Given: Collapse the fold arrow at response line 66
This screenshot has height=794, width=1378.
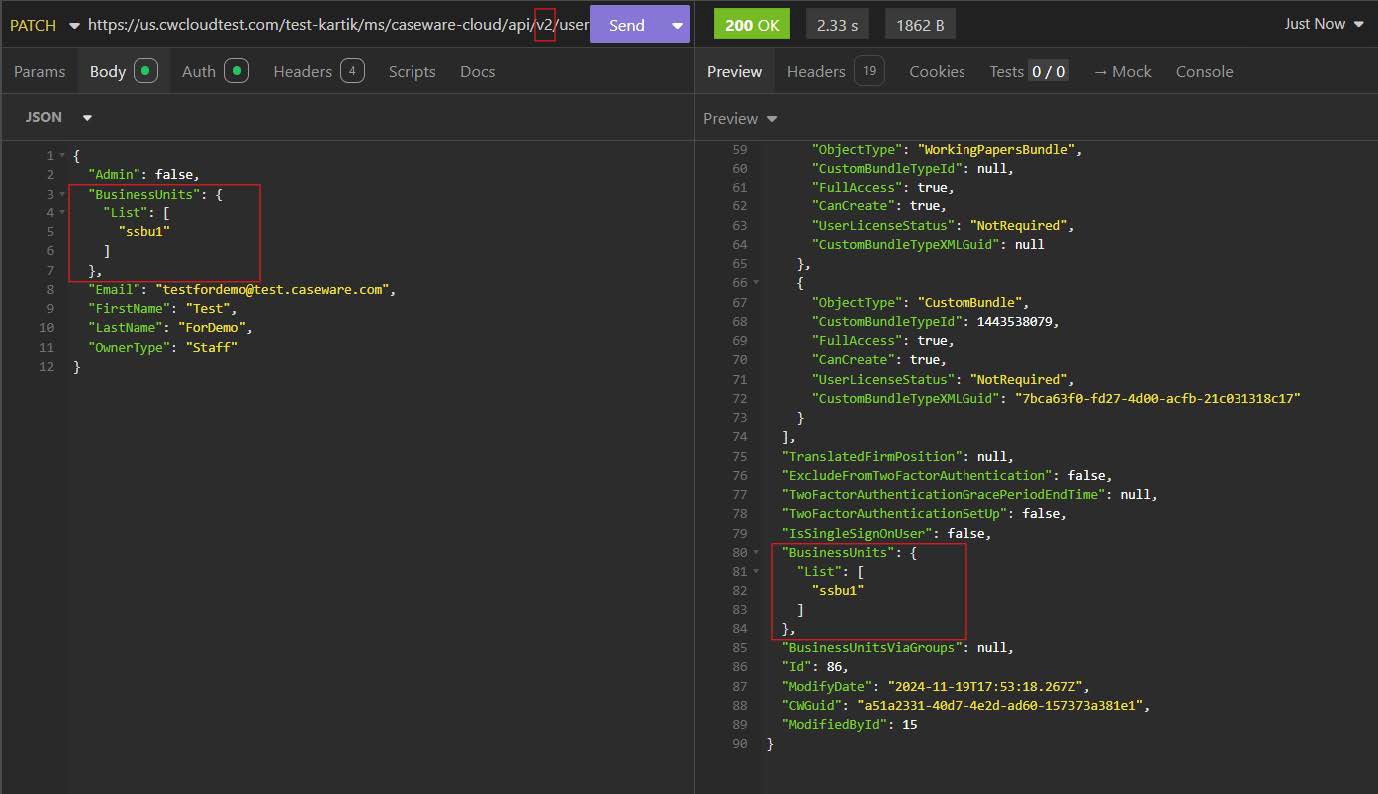Looking at the screenshot, I should tap(757, 283).
